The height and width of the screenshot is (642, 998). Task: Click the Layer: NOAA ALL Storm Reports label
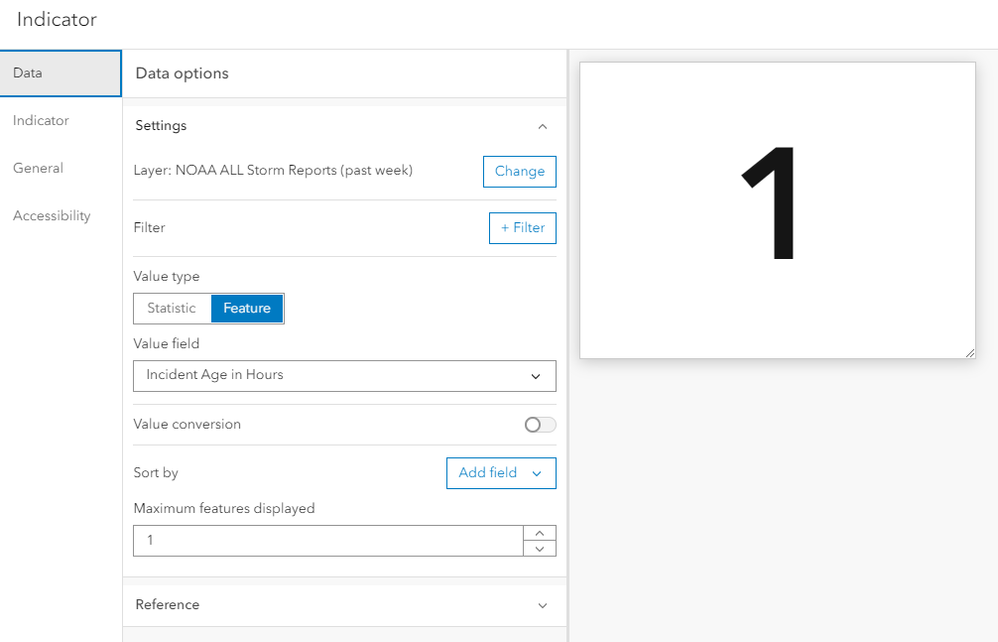[x=273, y=171]
